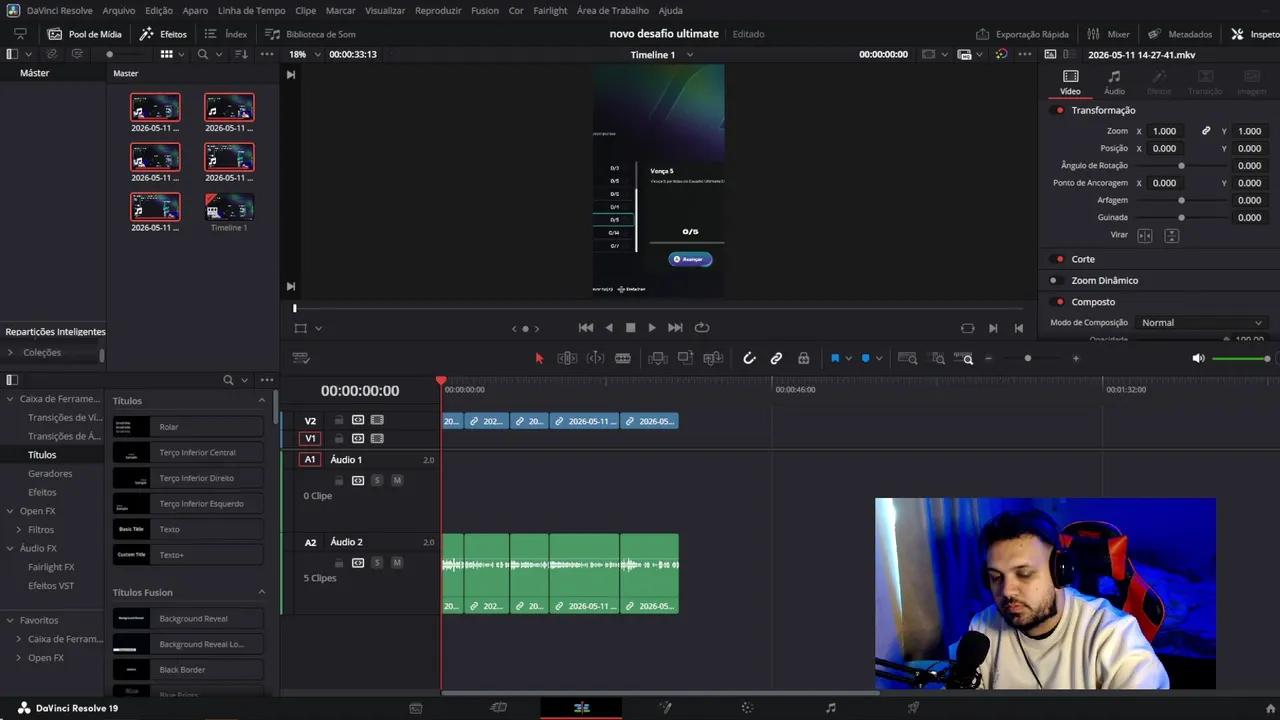Click the minus timeline zoom out button
1280x720 pixels.
tap(989, 358)
